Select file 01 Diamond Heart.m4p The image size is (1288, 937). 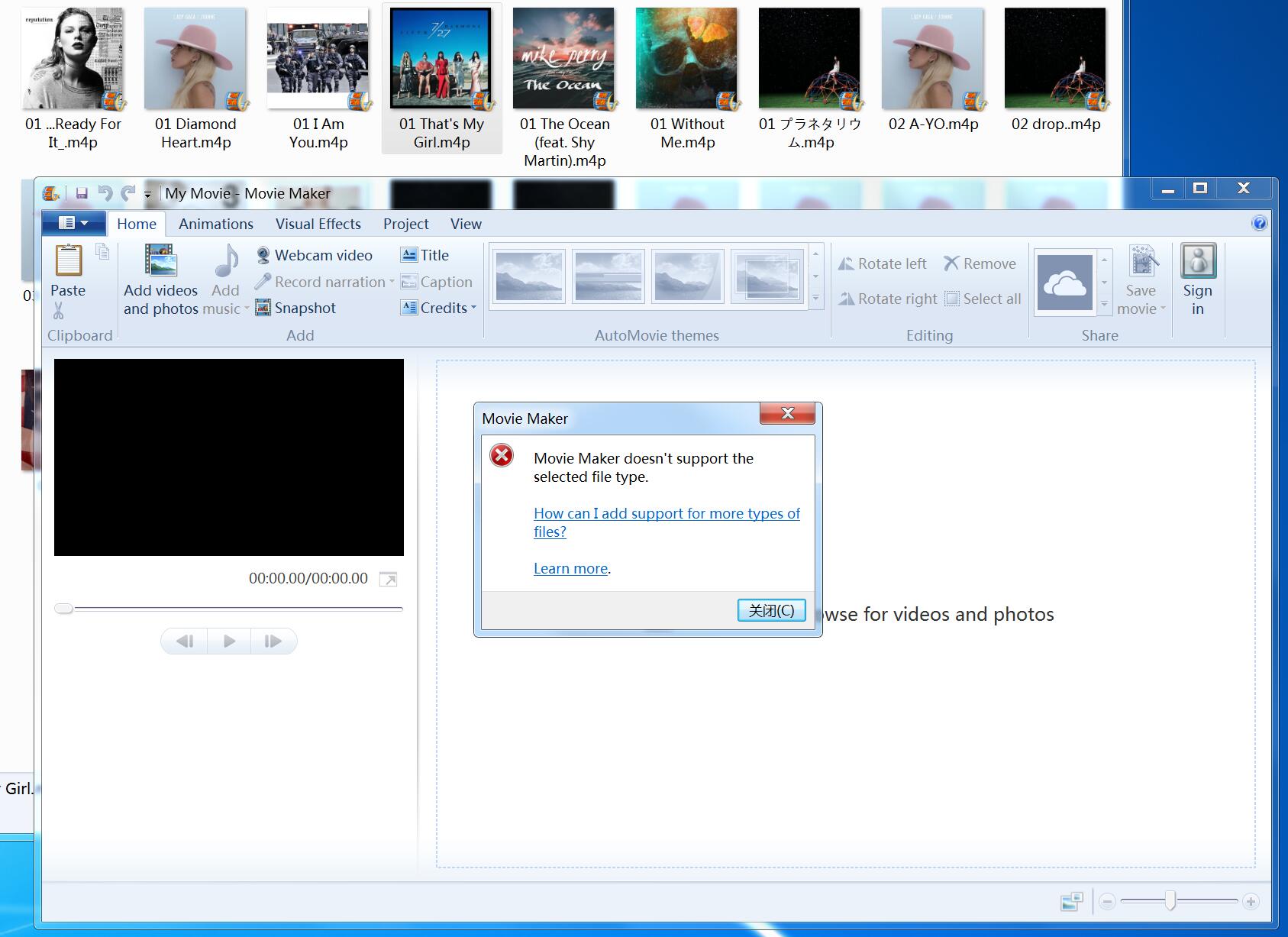(x=195, y=79)
